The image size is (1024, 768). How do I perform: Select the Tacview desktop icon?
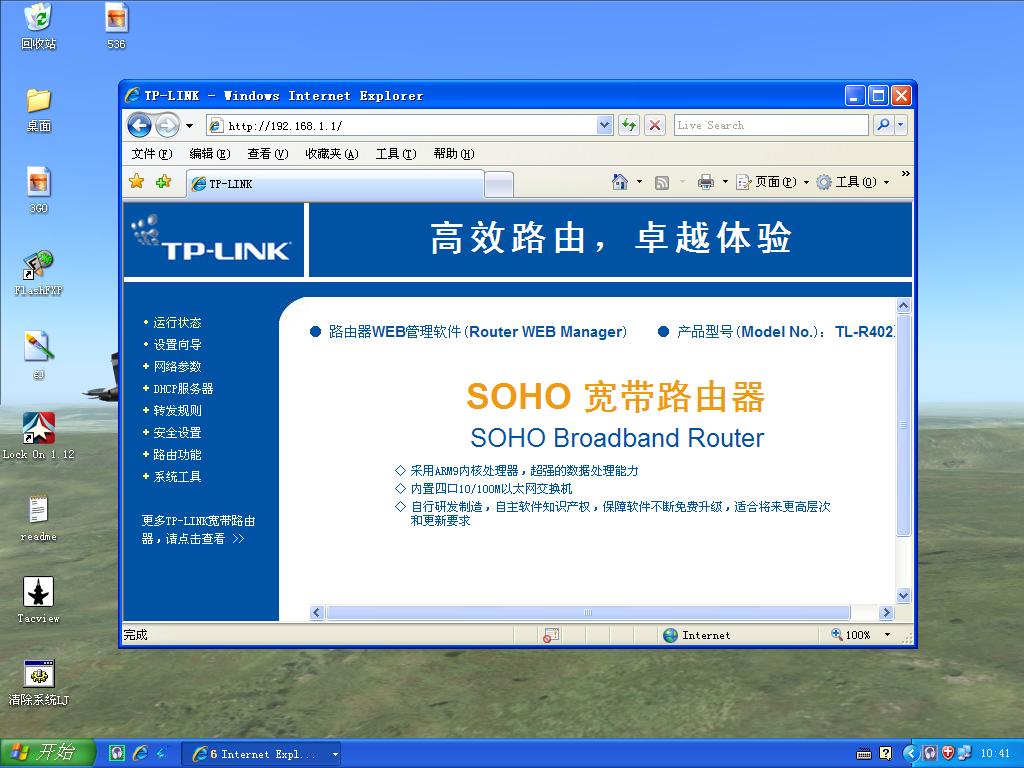pos(39,601)
